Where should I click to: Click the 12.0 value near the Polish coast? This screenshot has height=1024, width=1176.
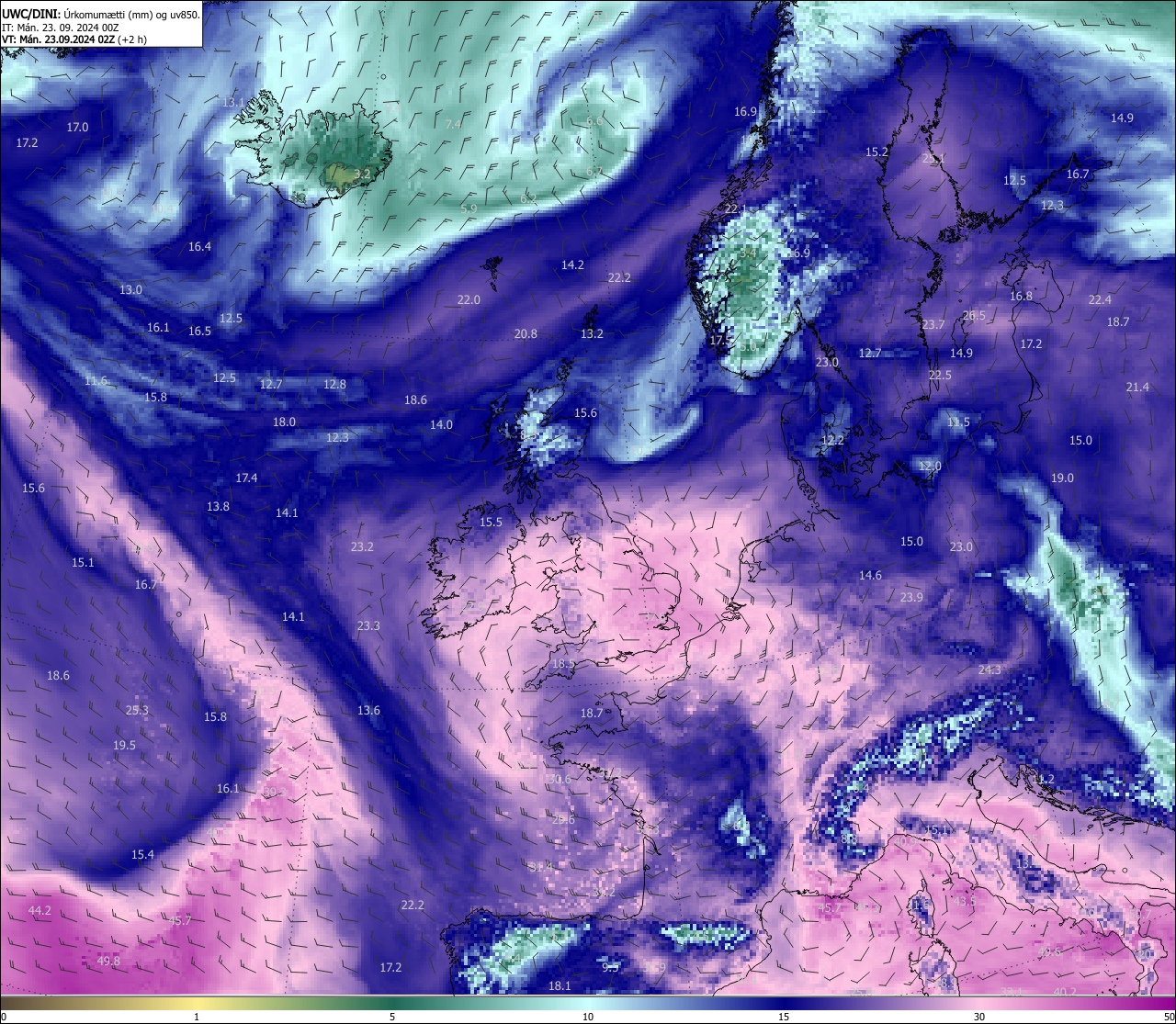(x=930, y=466)
